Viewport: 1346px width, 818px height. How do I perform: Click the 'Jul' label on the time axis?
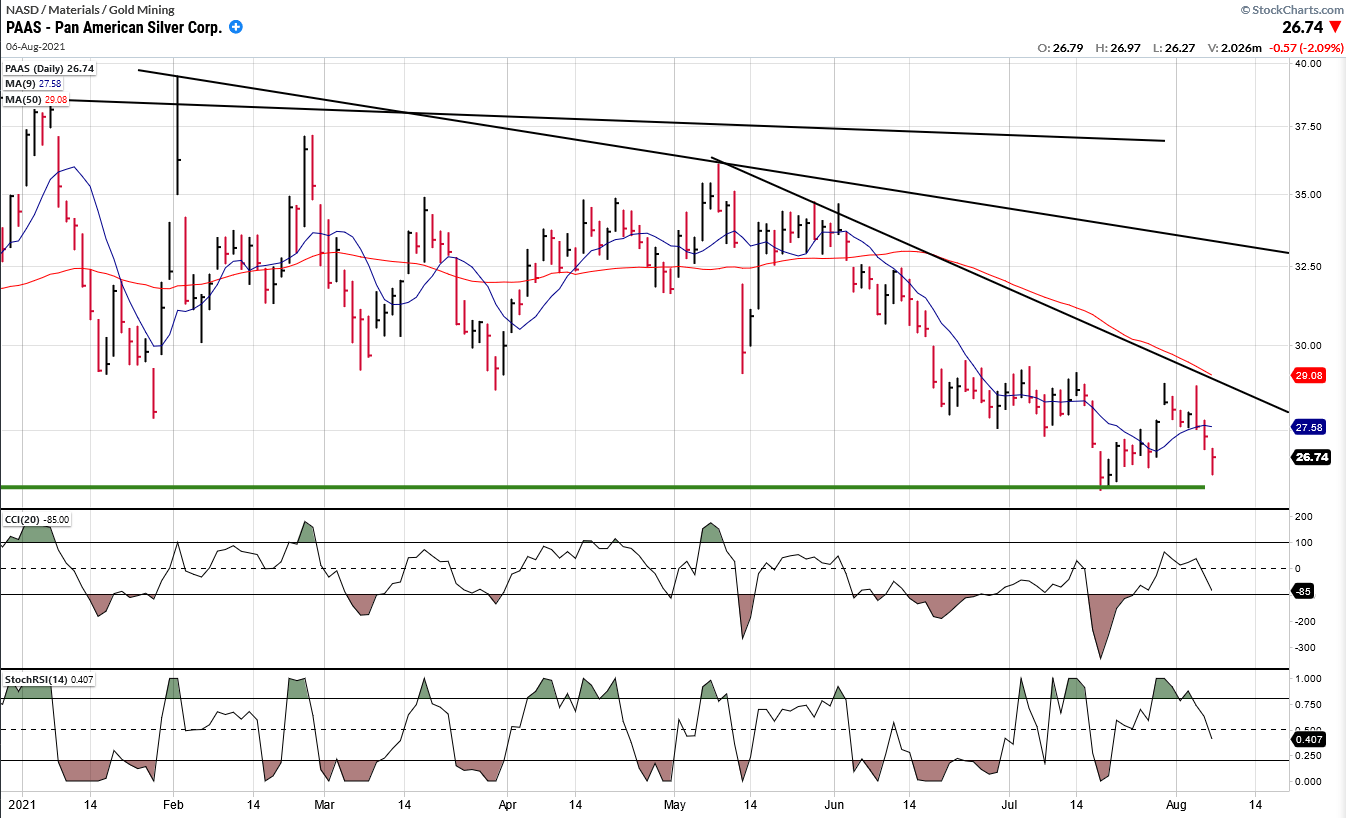(1011, 804)
